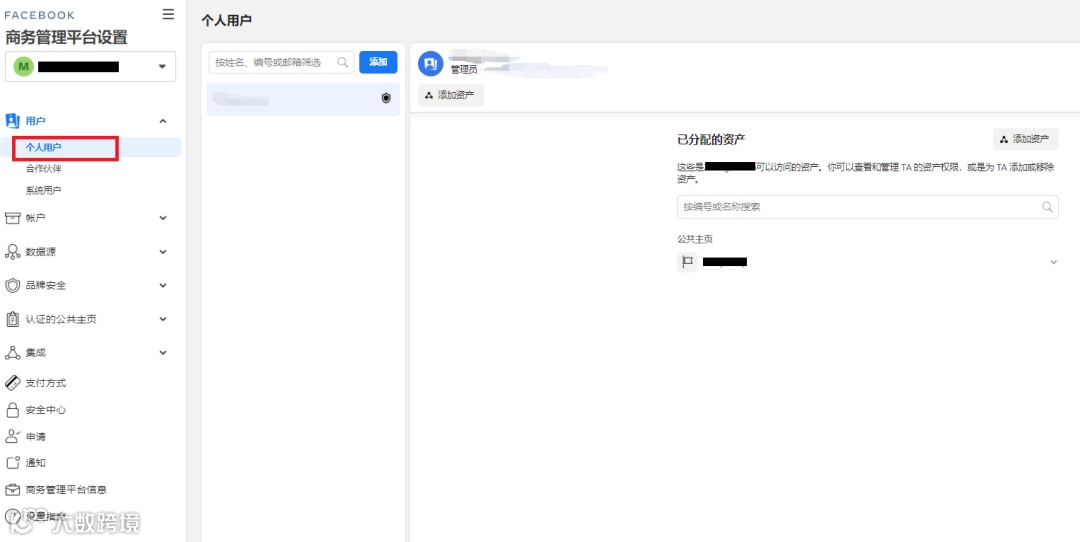The width and height of the screenshot is (1080, 542).
Task: Open 通知 settings
Action: click(x=36, y=463)
